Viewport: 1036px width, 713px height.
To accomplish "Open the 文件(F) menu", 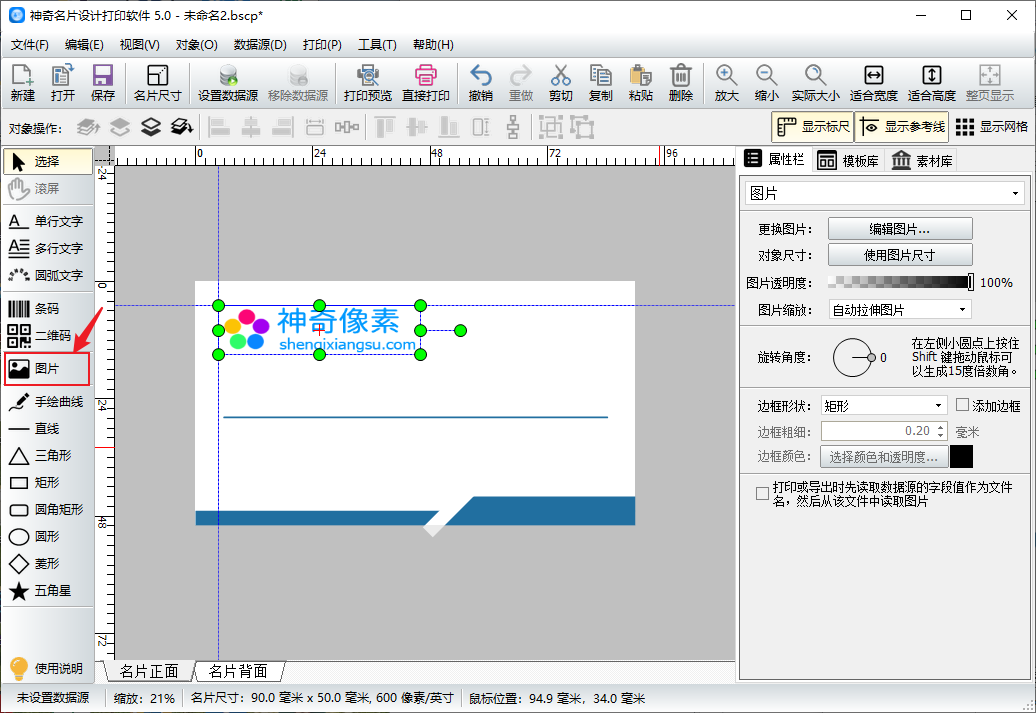I will pos(30,45).
